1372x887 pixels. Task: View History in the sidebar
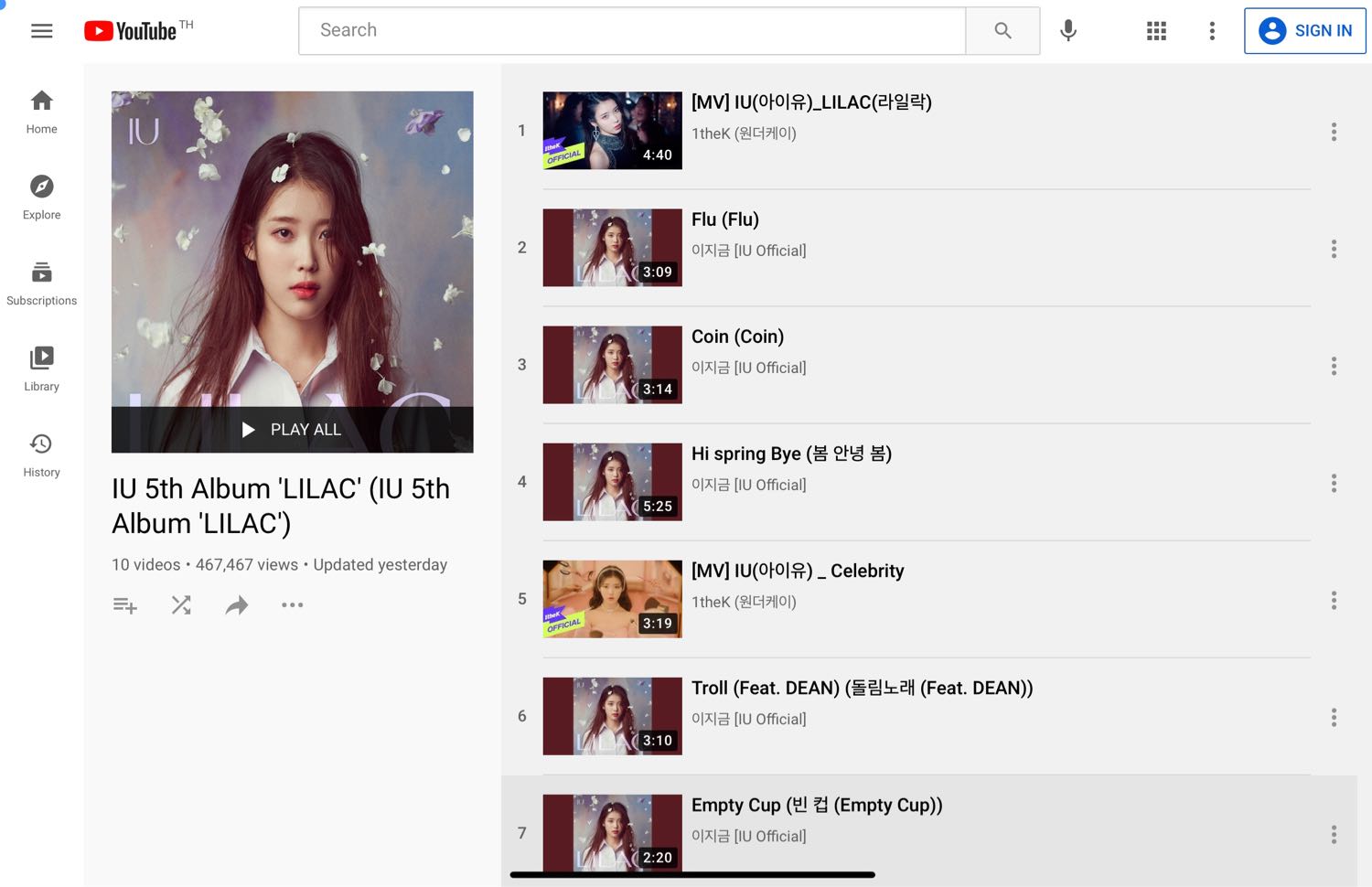[x=41, y=455]
